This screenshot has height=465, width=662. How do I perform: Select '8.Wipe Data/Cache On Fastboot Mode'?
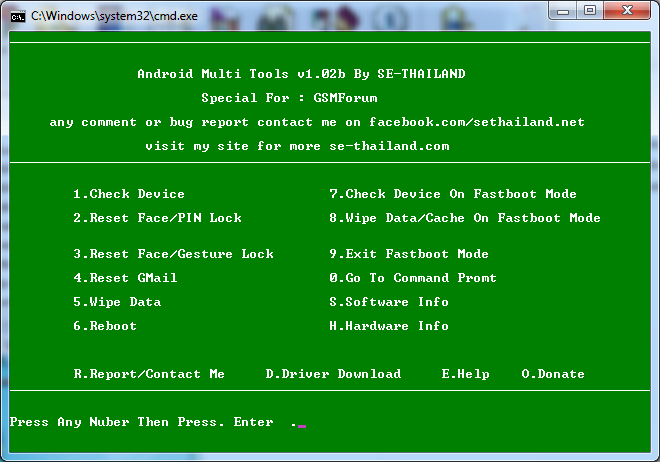(x=465, y=218)
